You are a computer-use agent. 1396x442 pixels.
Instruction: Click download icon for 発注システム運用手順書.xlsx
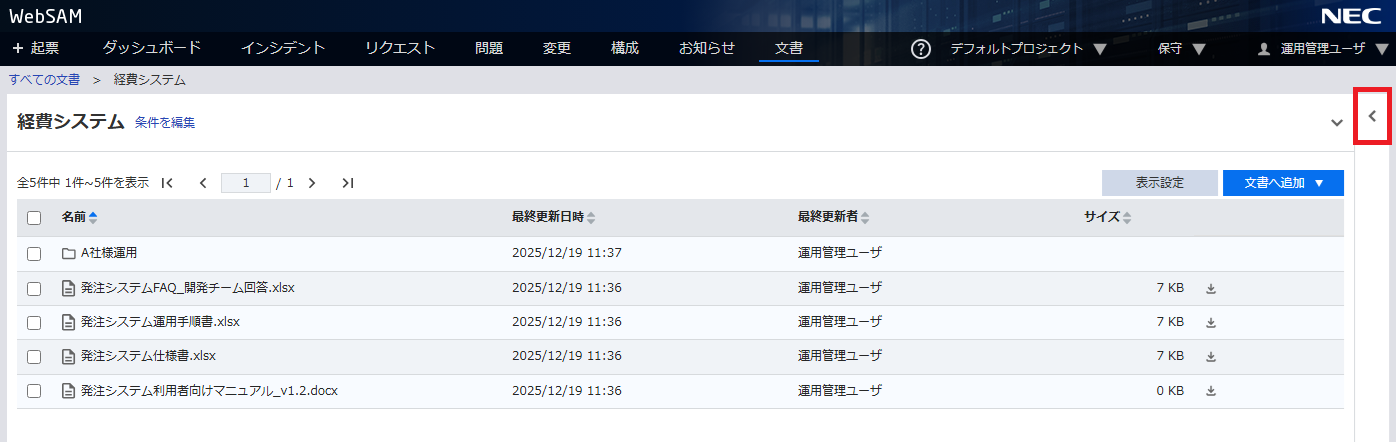pyautogui.click(x=1210, y=323)
